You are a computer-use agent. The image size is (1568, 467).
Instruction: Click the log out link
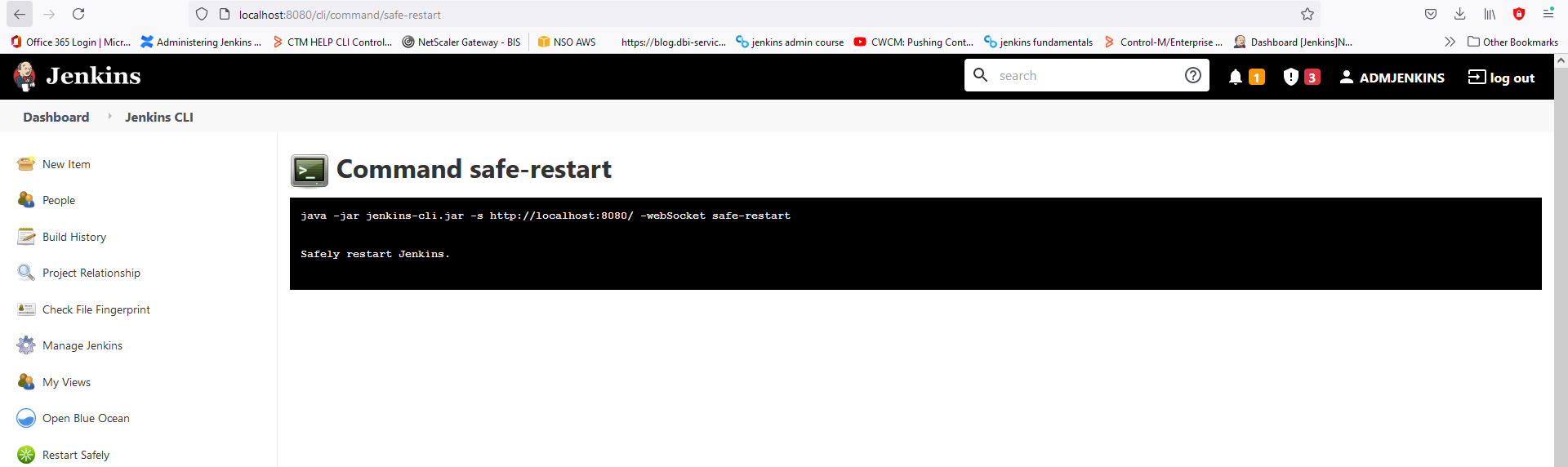[1501, 78]
